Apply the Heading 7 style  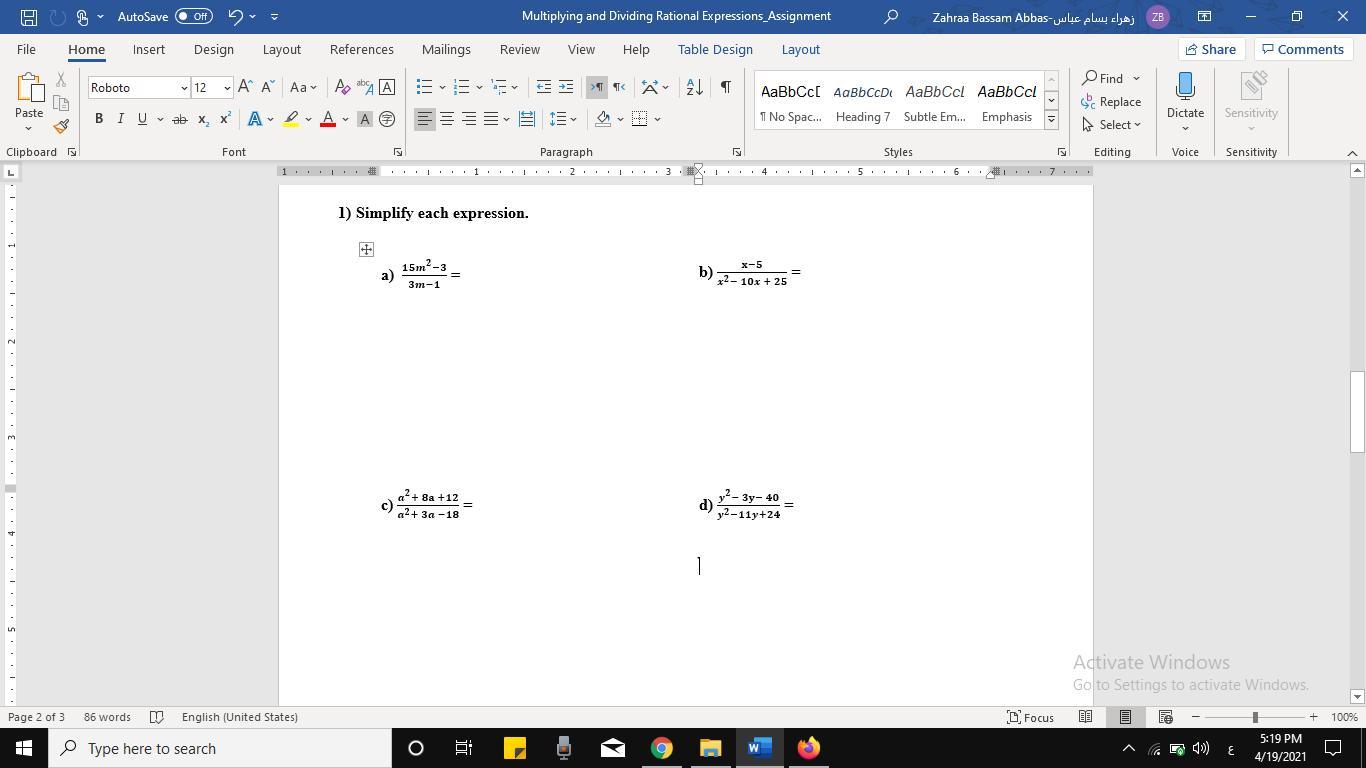coord(863,101)
